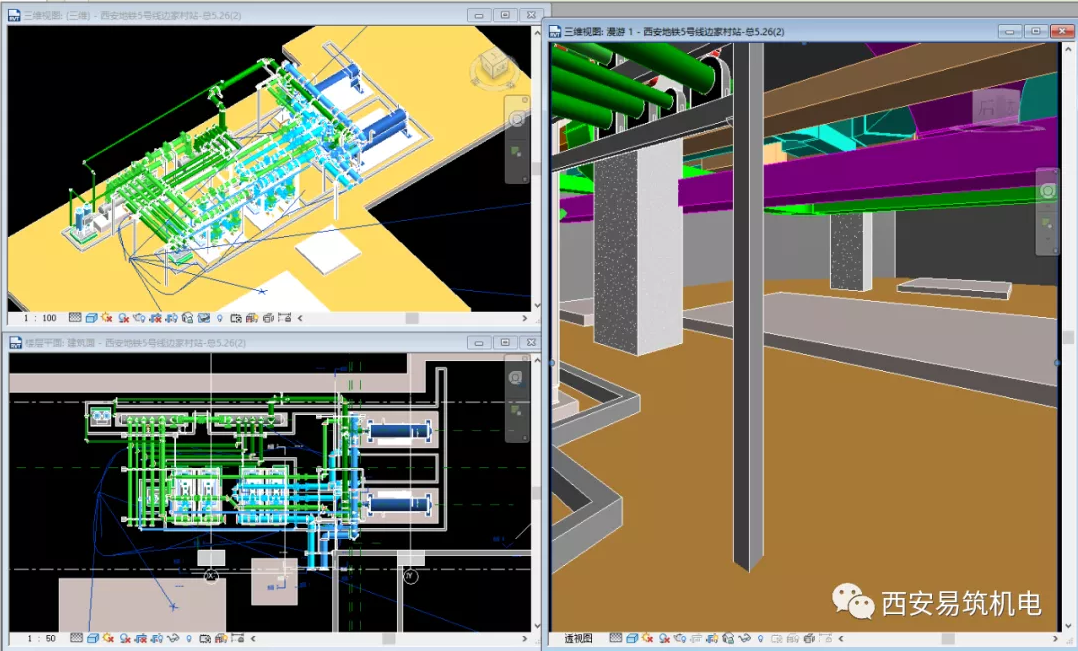
Task: Open the Rendering dialog teapot in 透视图 view
Action: coord(680,638)
